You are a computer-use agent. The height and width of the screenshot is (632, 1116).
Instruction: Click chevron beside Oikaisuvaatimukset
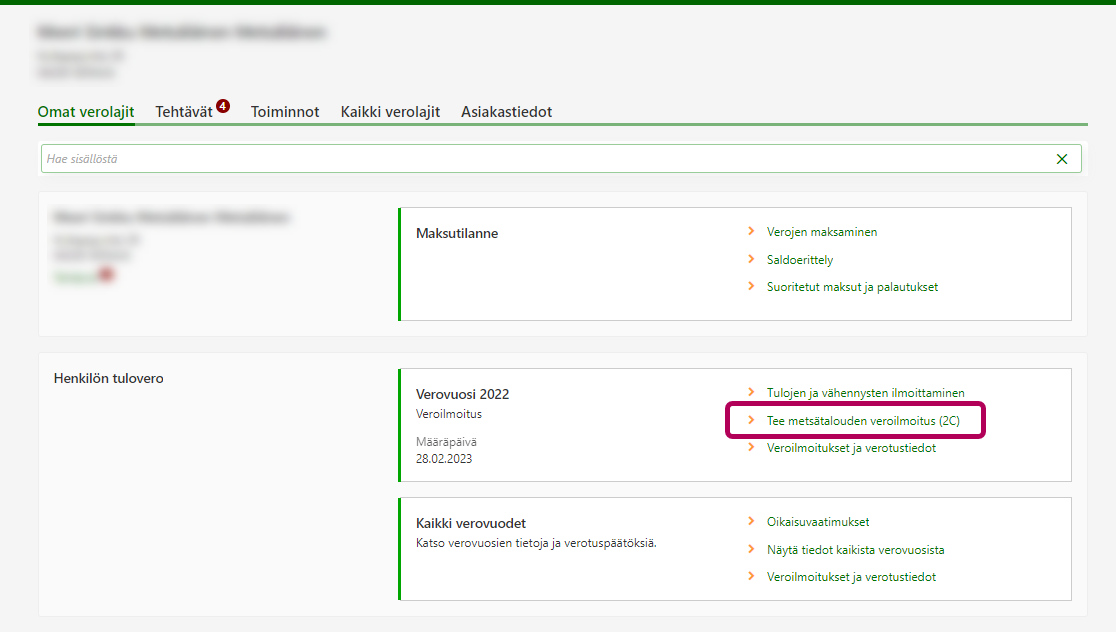tap(751, 522)
